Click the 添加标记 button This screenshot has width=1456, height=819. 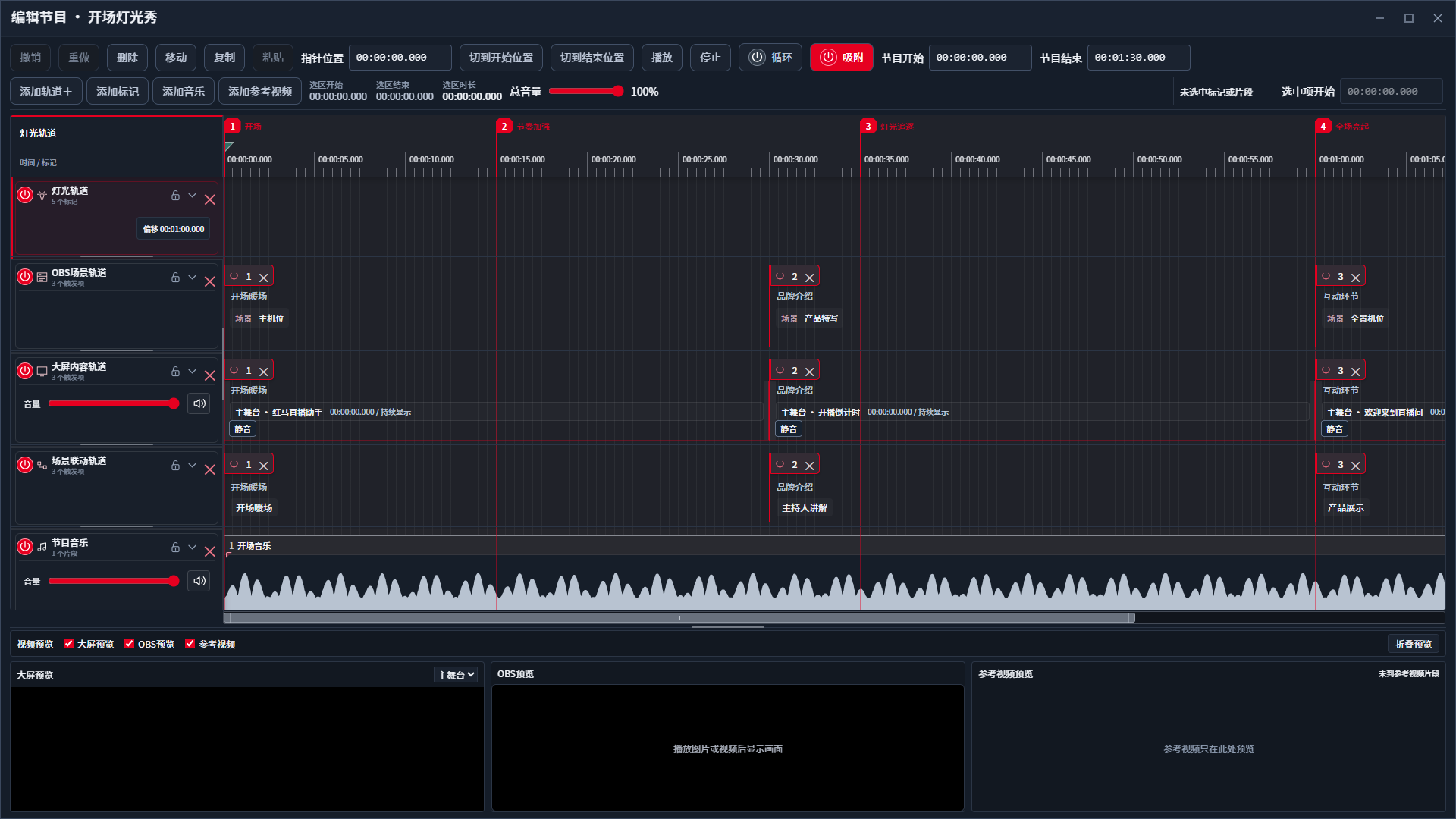pos(118,92)
